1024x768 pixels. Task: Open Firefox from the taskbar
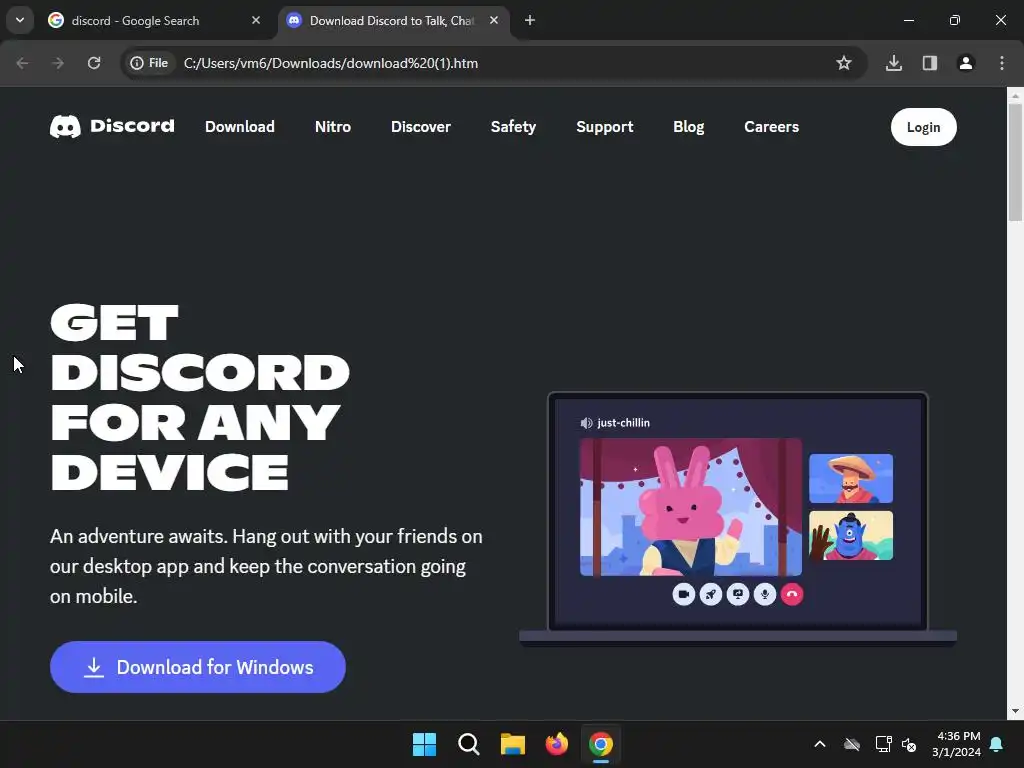(556, 744)
